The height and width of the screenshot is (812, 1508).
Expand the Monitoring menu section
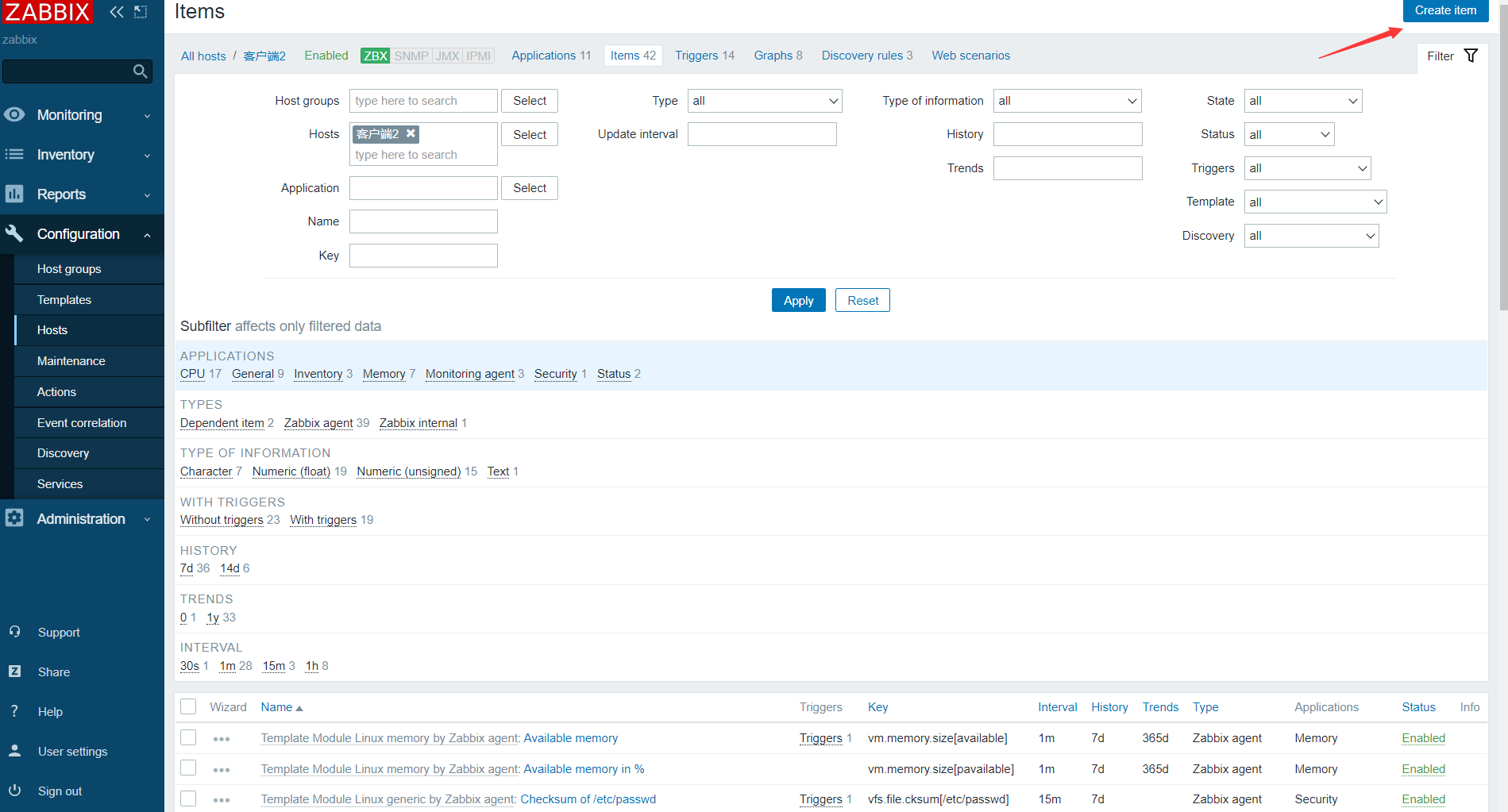(x=82, y=115)
